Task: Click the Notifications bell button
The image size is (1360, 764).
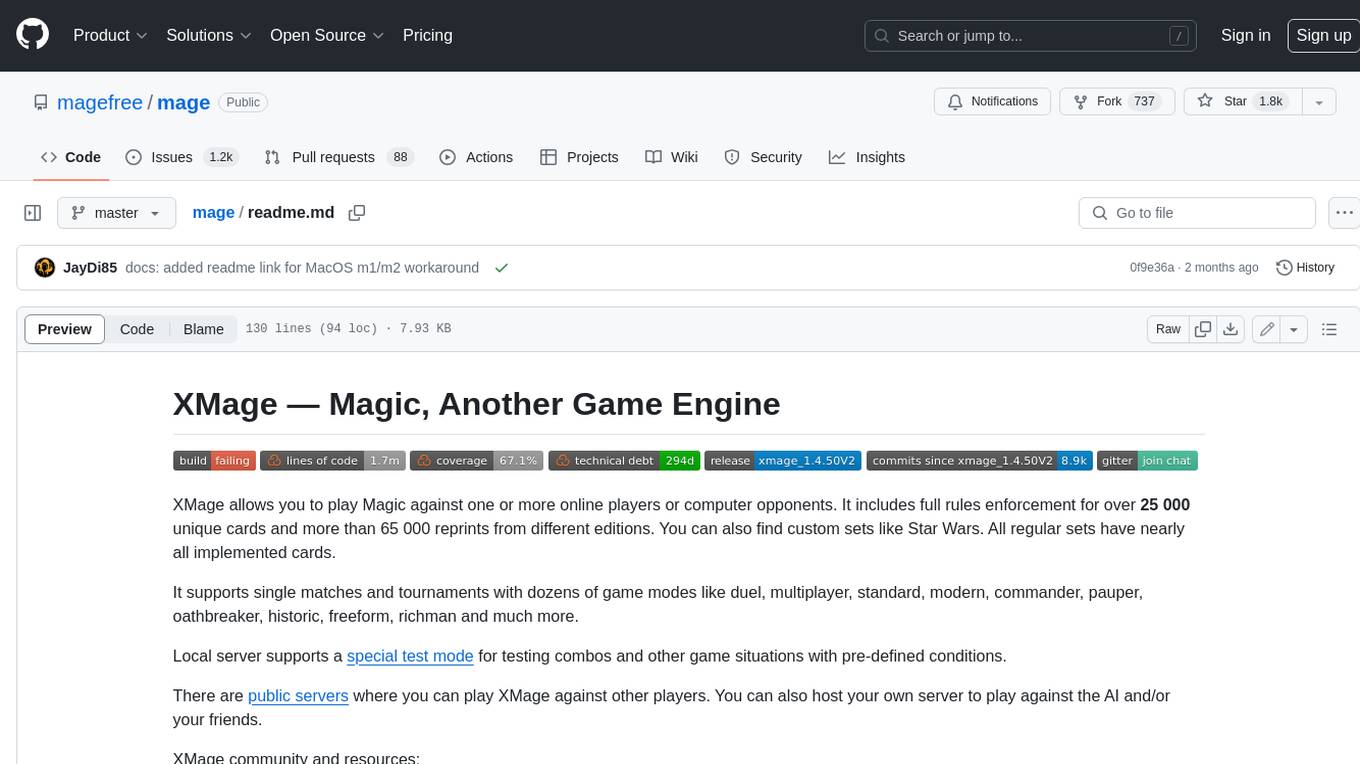Action: coord(992,102)
